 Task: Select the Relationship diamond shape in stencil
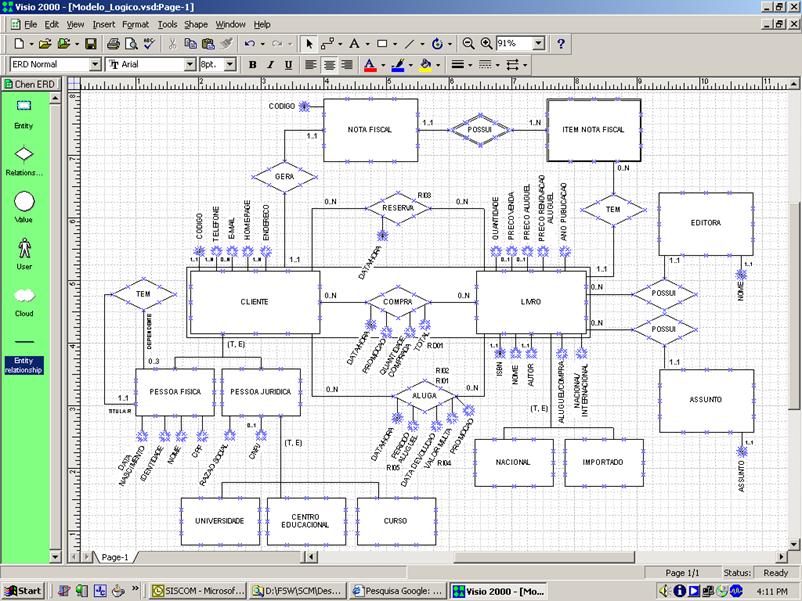pyautogui.click(x=22, y=155)
